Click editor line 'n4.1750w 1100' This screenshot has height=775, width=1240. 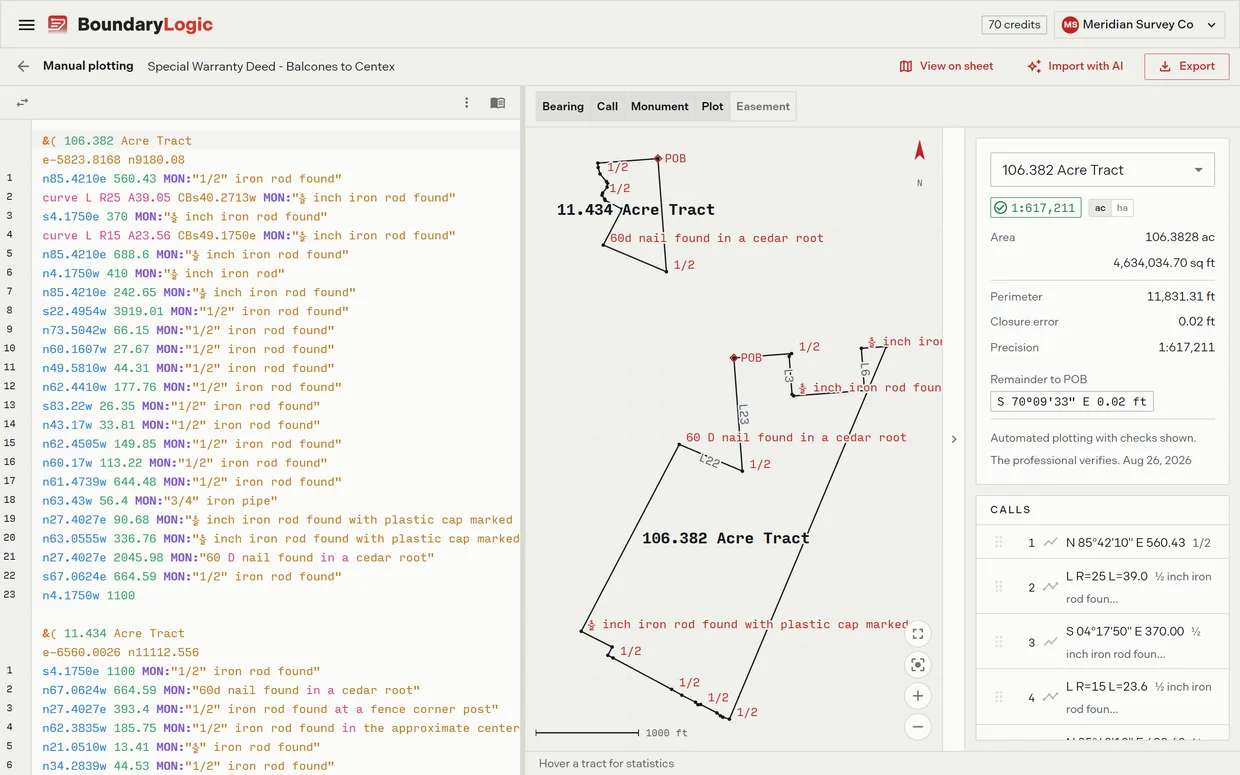[89, 596]
